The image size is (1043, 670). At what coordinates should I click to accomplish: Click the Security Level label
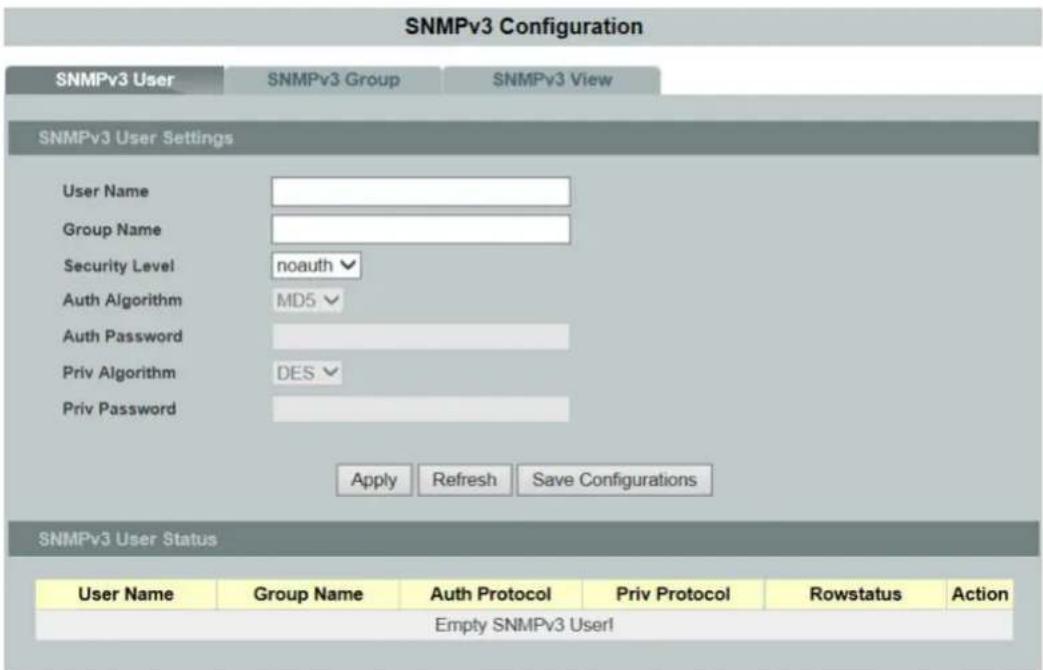pos(118,266)
